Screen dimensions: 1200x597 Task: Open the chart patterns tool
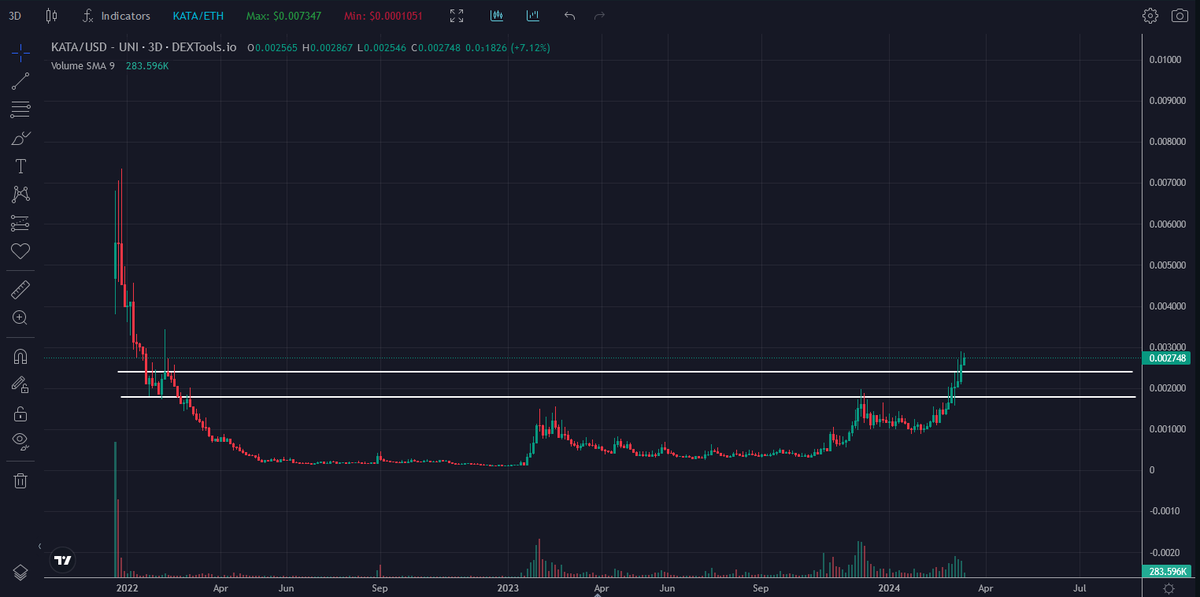point(20,194)
